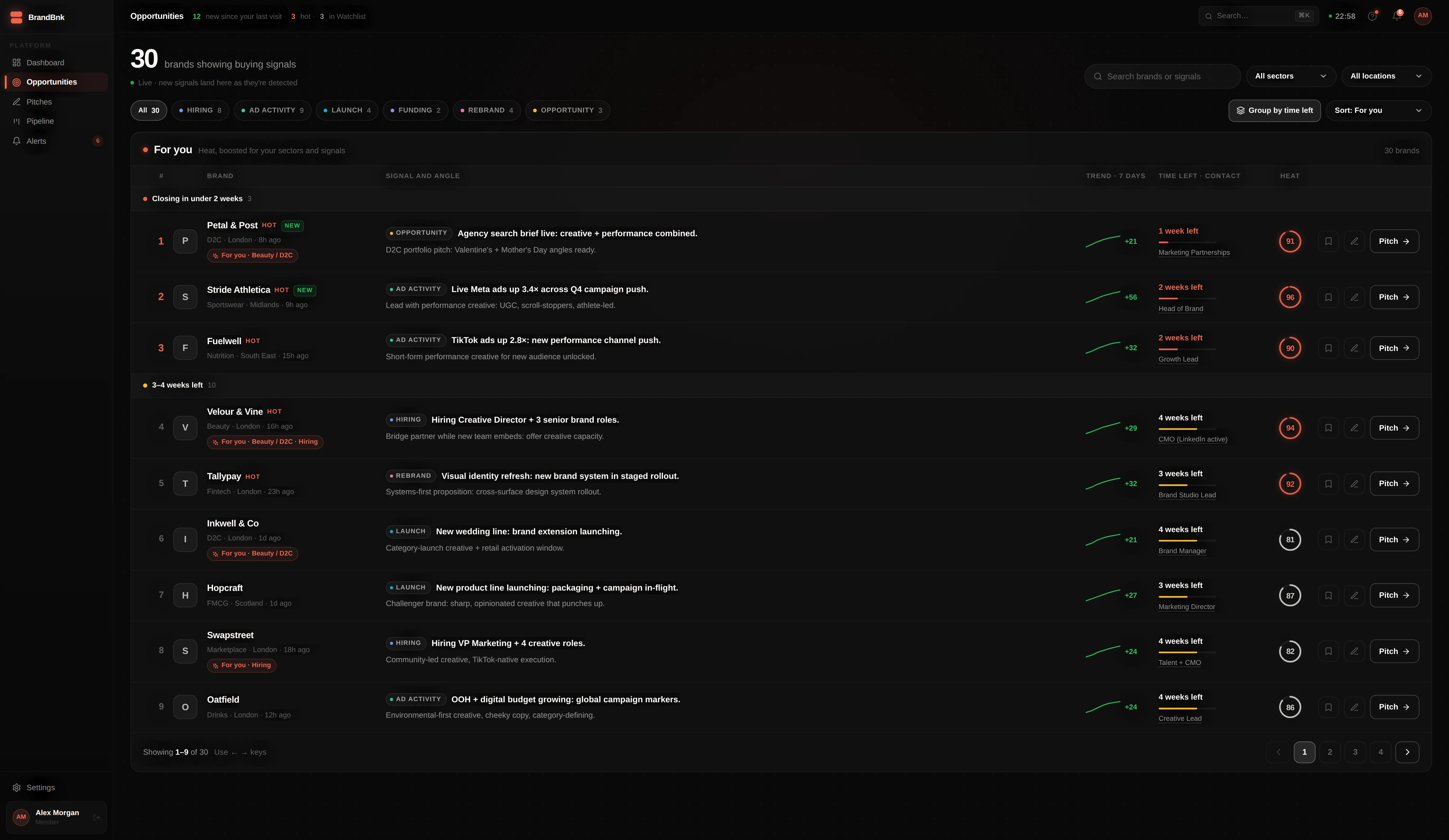This screenshot has width=1449, height=840.
Task: Bookmark the Oatfield row
Action: point(1328,707)
